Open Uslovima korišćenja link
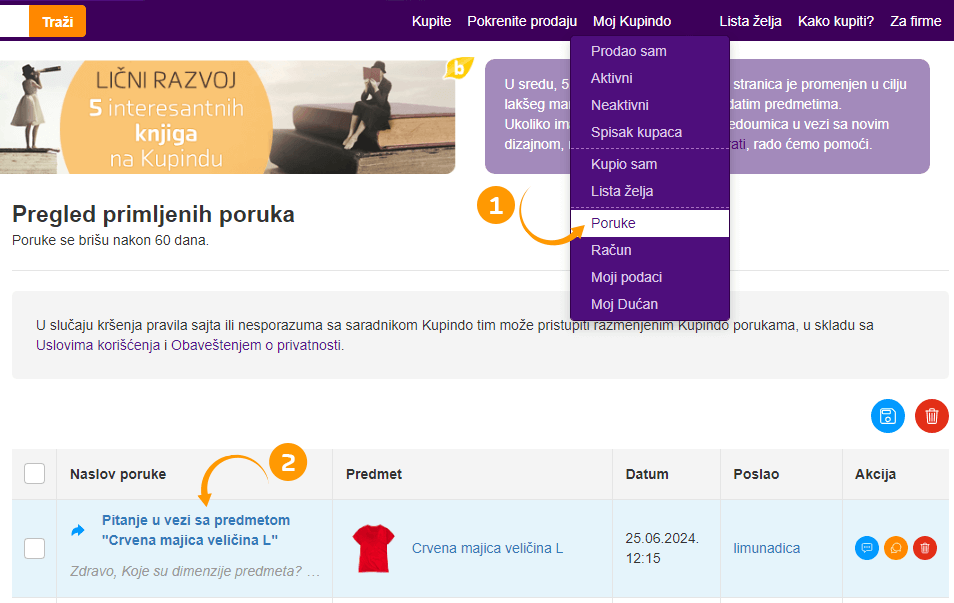The image size is (954, 603). 98,345
